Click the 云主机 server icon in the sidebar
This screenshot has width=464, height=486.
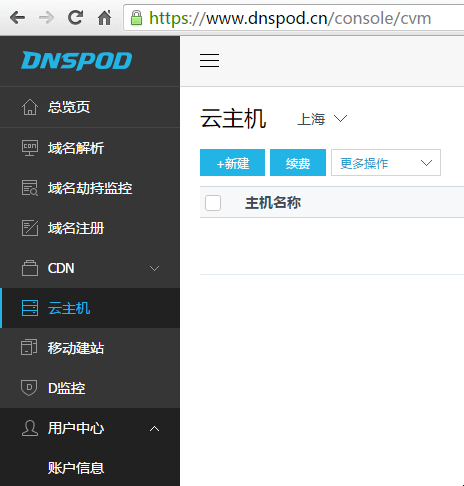(x=30, y=308)
